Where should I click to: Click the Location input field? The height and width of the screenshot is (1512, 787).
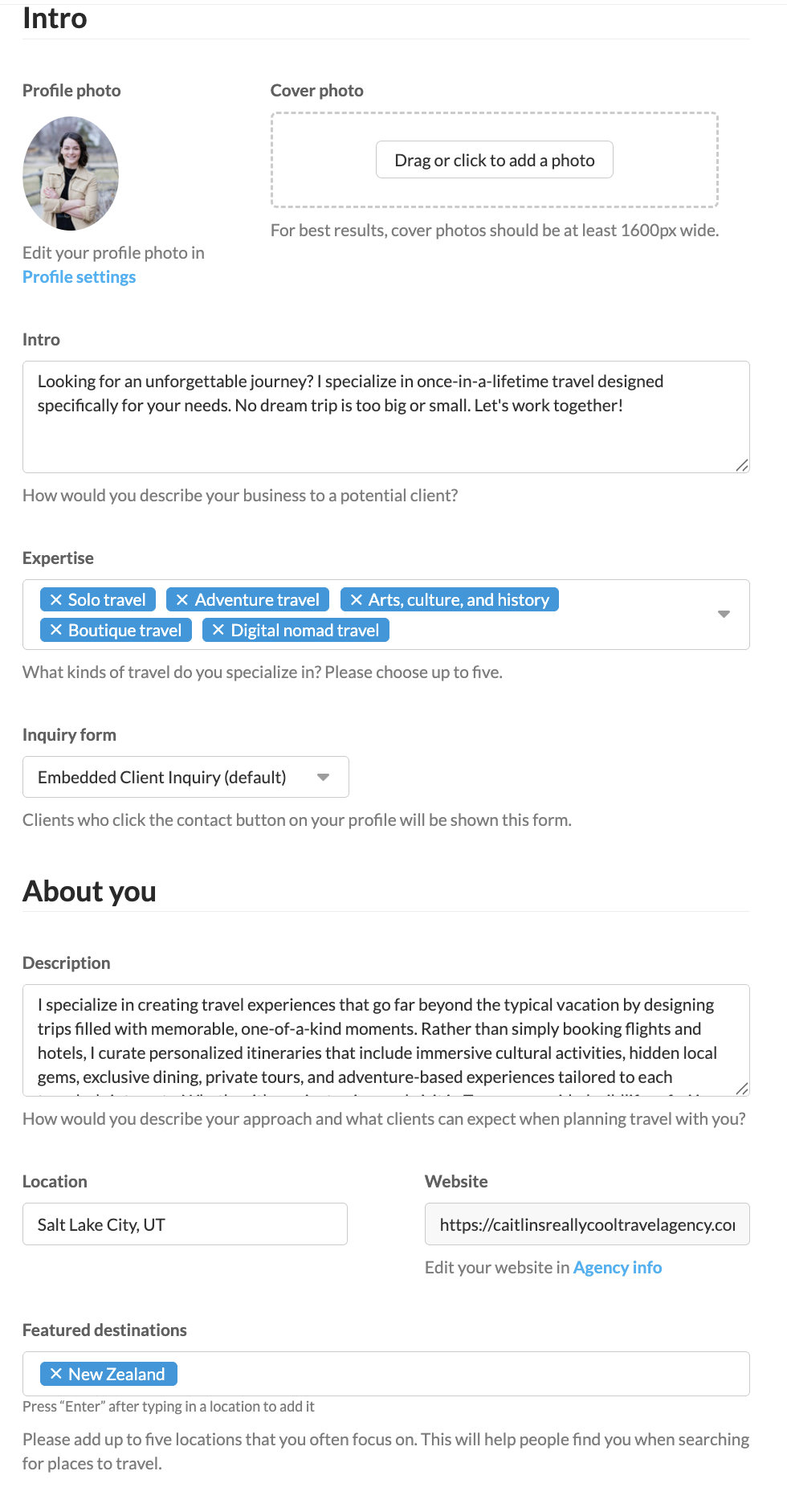tap(185, 1224)
